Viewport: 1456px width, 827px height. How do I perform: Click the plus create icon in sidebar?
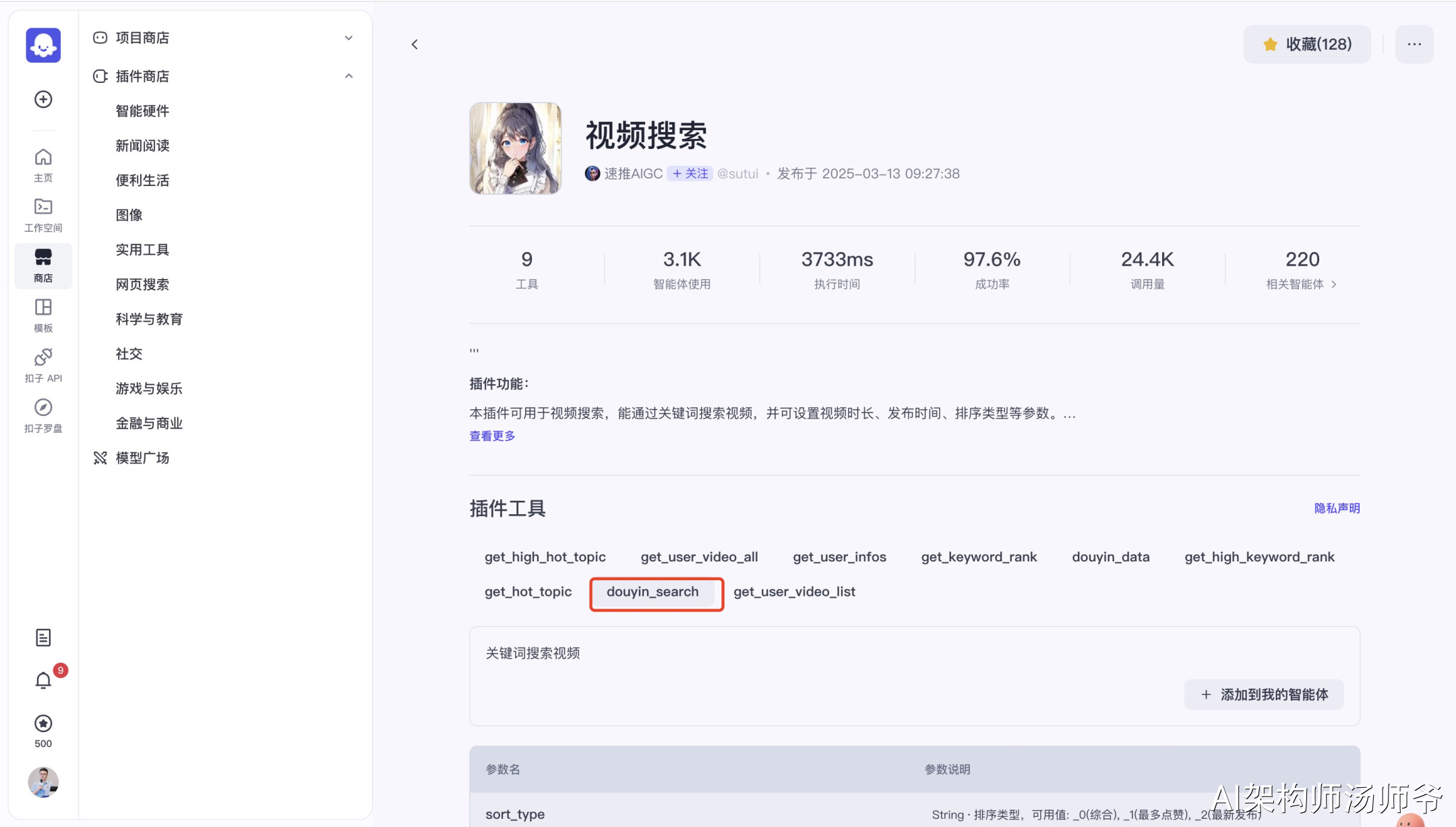point(42,99)
